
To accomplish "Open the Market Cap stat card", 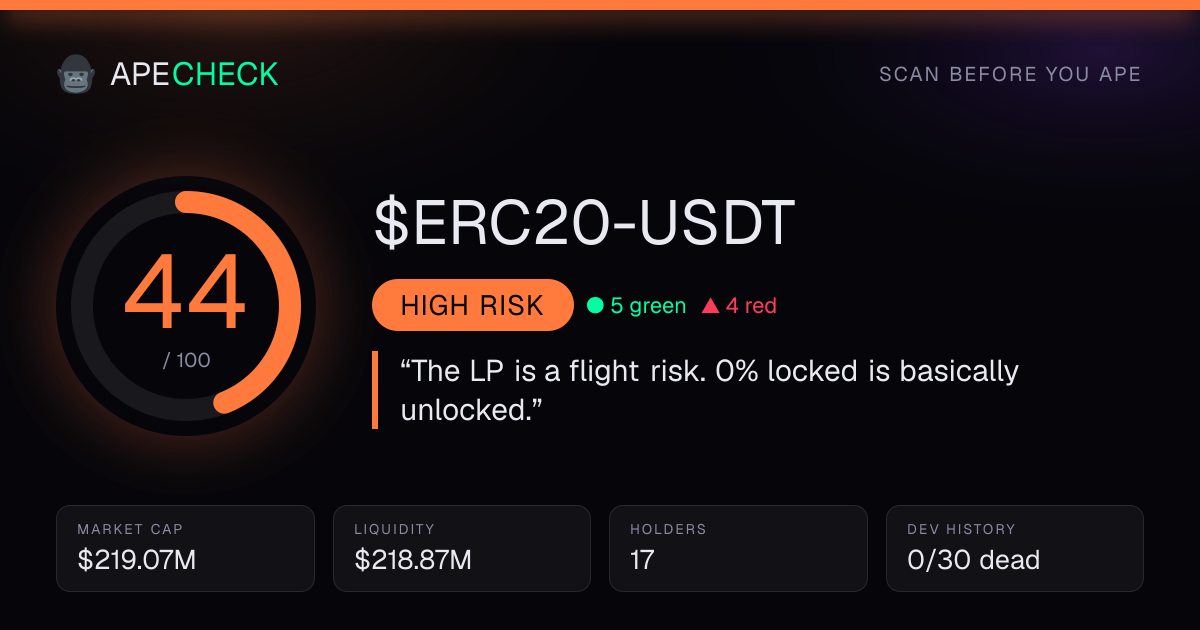I will pyautogui.click(x=186, y=548).
